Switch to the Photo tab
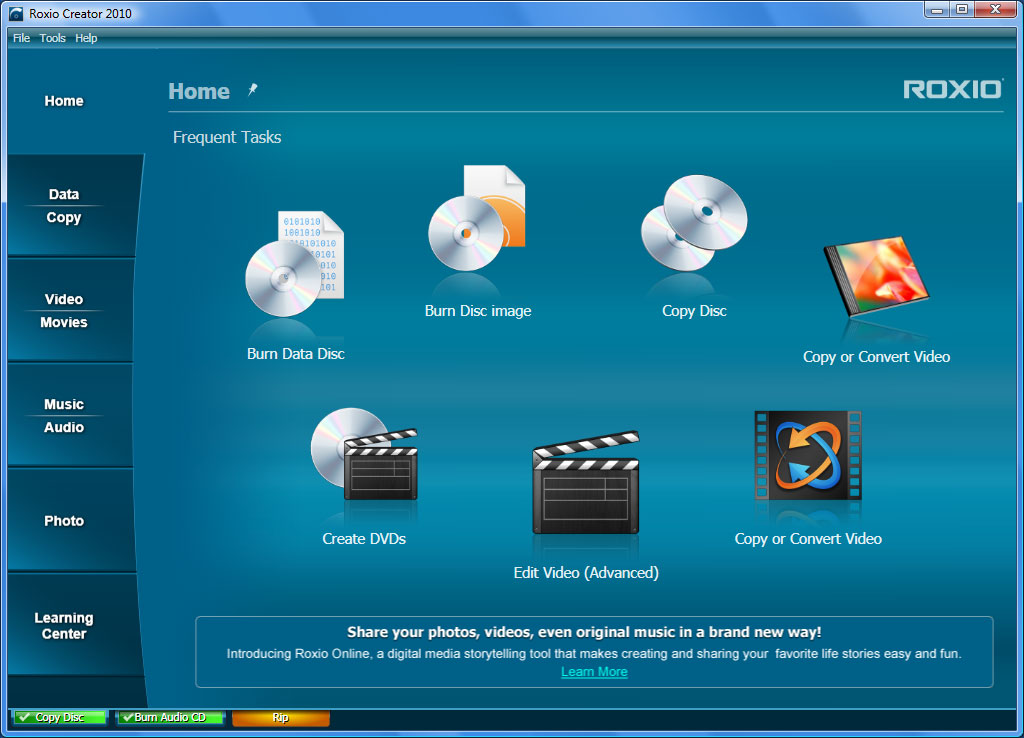Viewport: 1024px width, 738px height. [x=63, y=520]
